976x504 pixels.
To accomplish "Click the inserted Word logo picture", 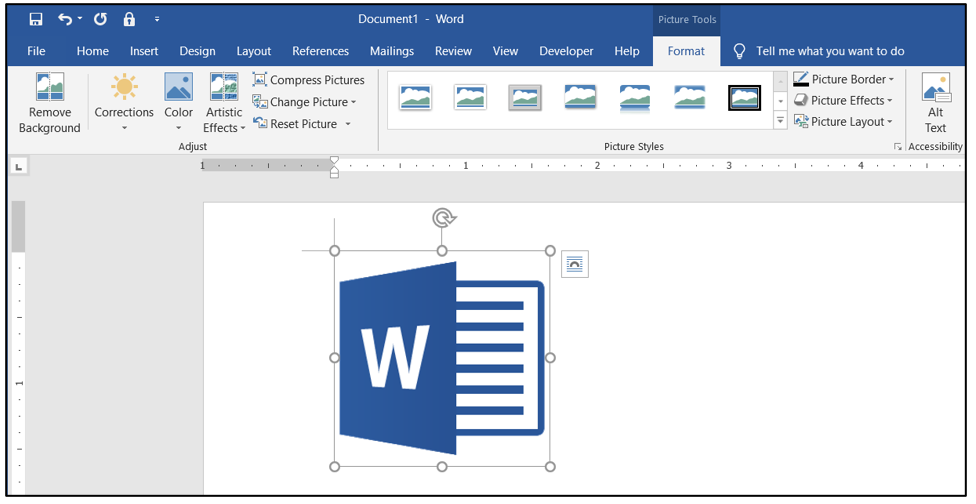I will coord(442,358).
